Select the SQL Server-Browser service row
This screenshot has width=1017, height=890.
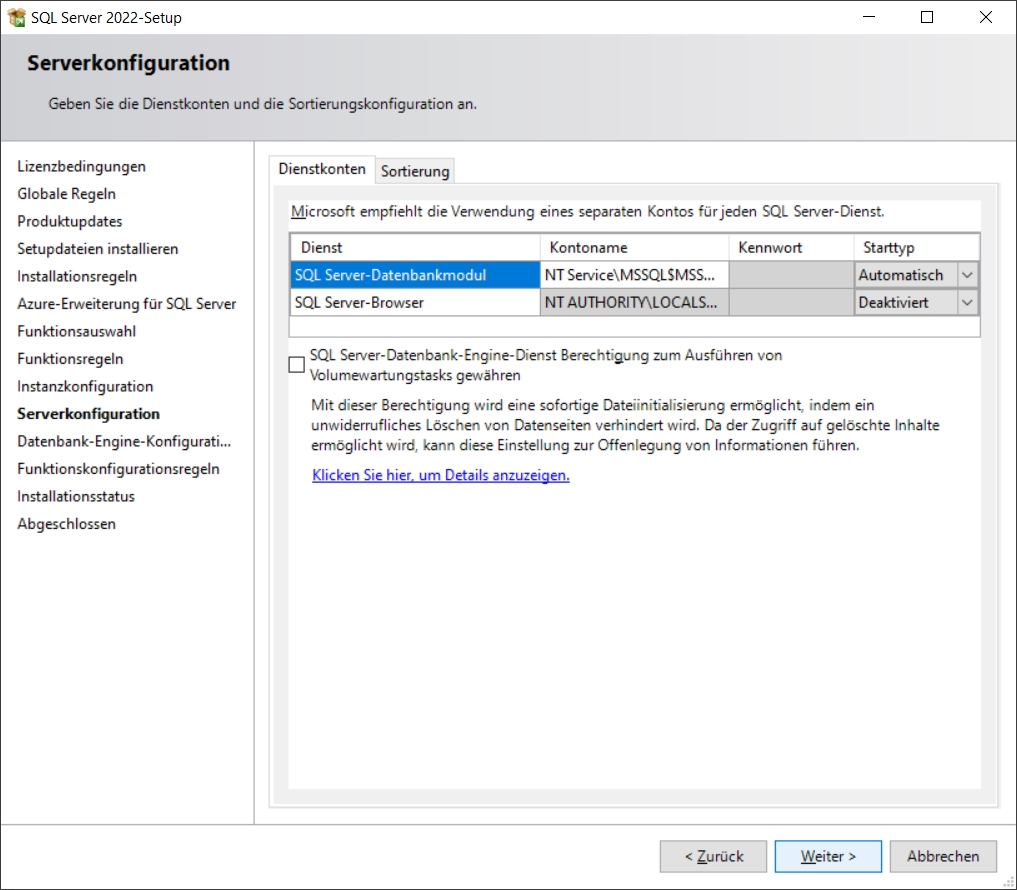click(415, 302)
